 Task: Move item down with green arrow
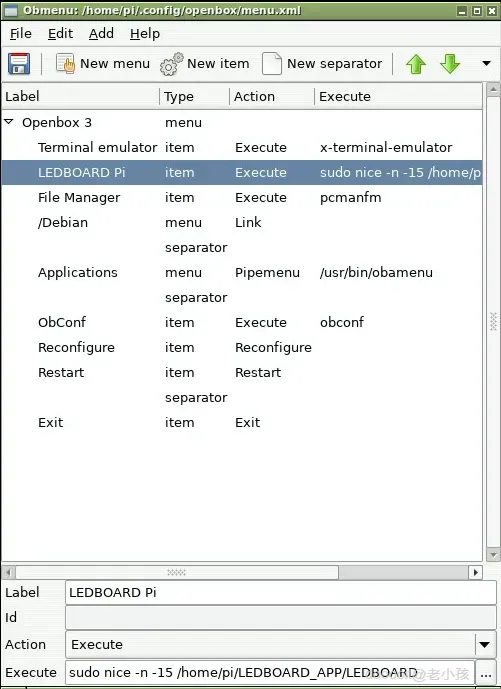point(450,64)
